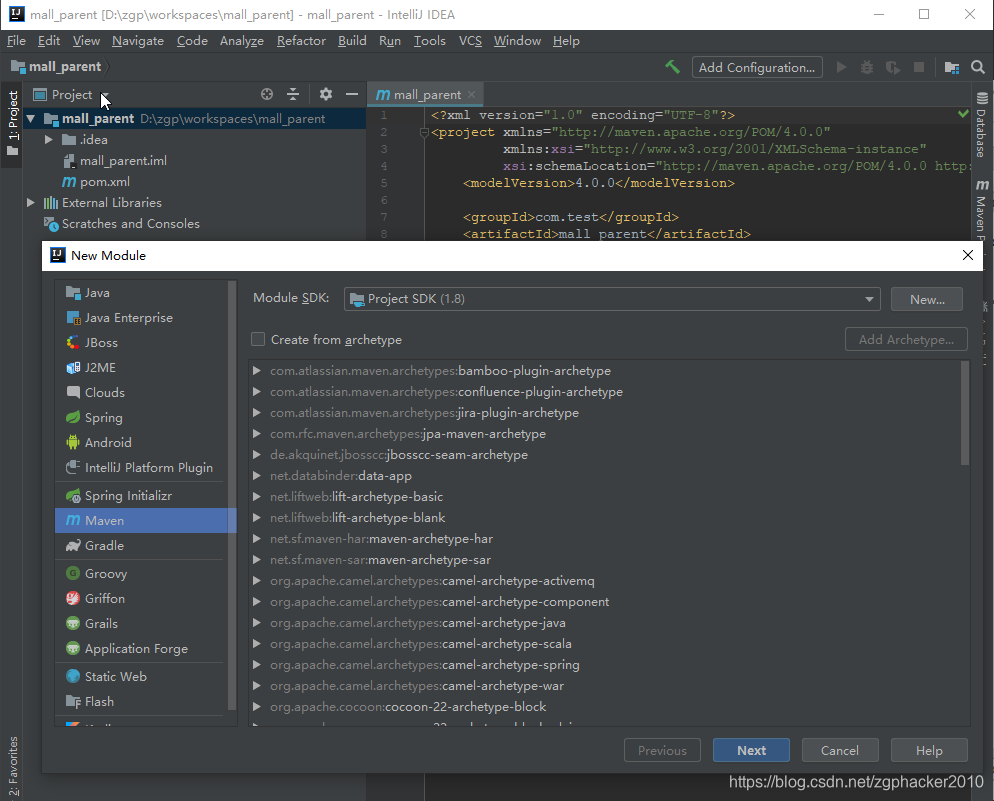
Task: Expand jira-plugin-archetype entry
Action: click(257, 413)
